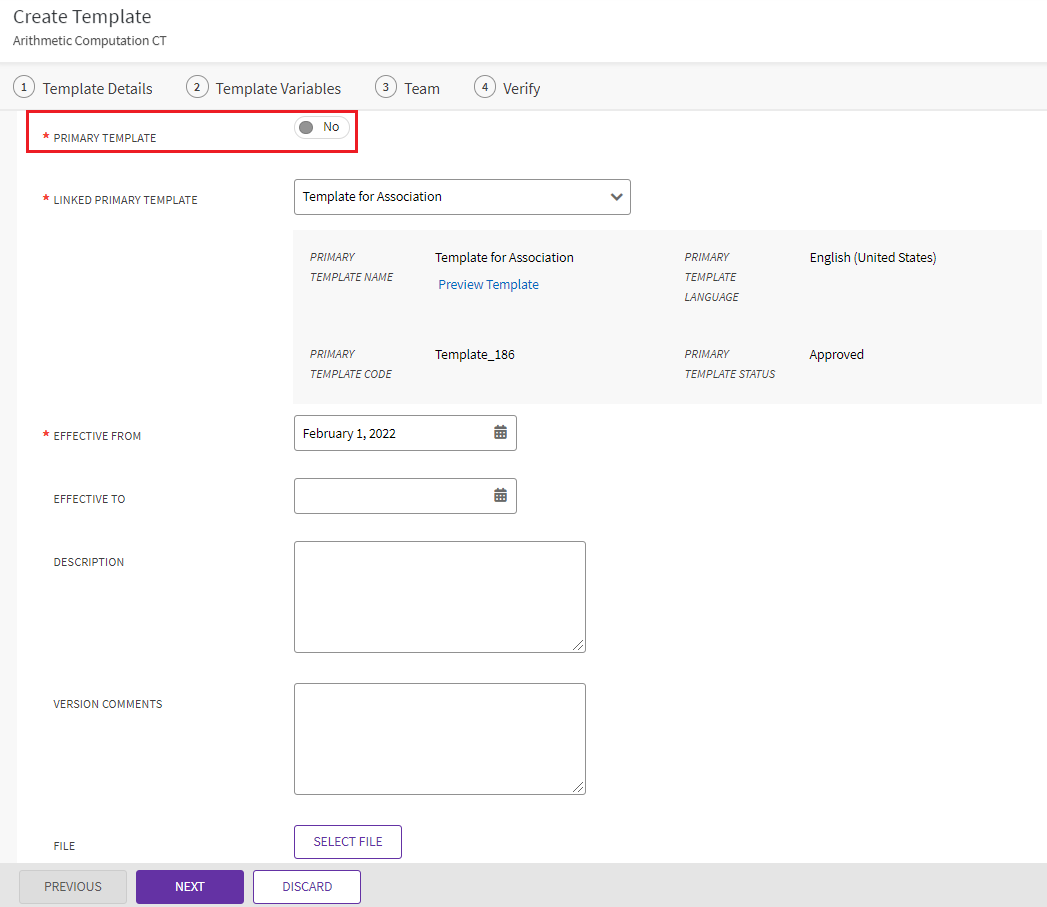Screen dimensions: 1047x907
Task: Click the Effective From calendar icon
Action: click(500, 433)
